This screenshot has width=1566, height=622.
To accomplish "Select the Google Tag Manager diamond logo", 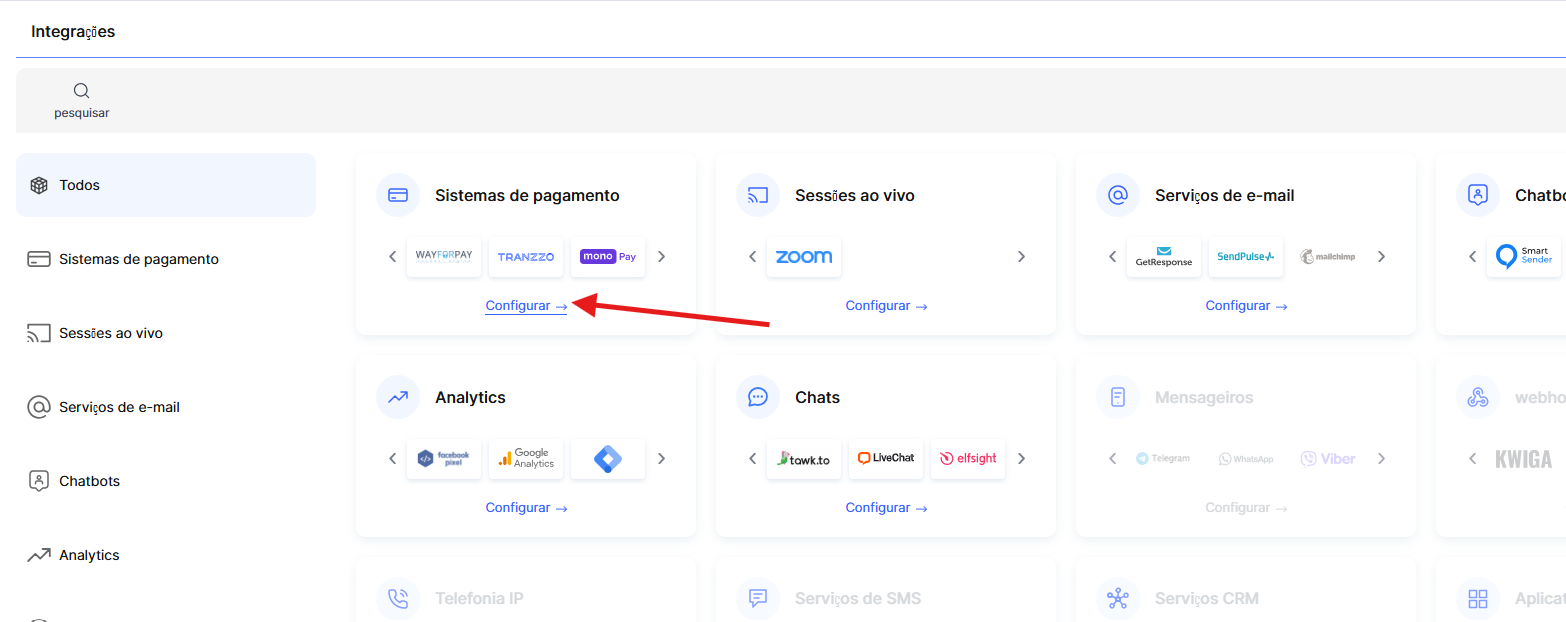I will click(x=608, y=459).
